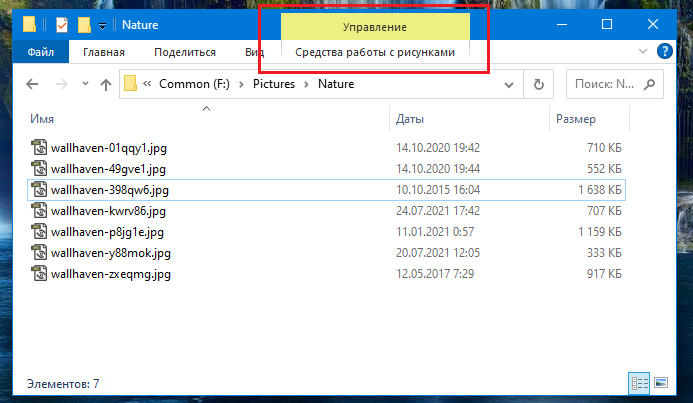Click the Properties checkmark icon in title bar
The height and width of the screenshot is (403, 693).
61,24
